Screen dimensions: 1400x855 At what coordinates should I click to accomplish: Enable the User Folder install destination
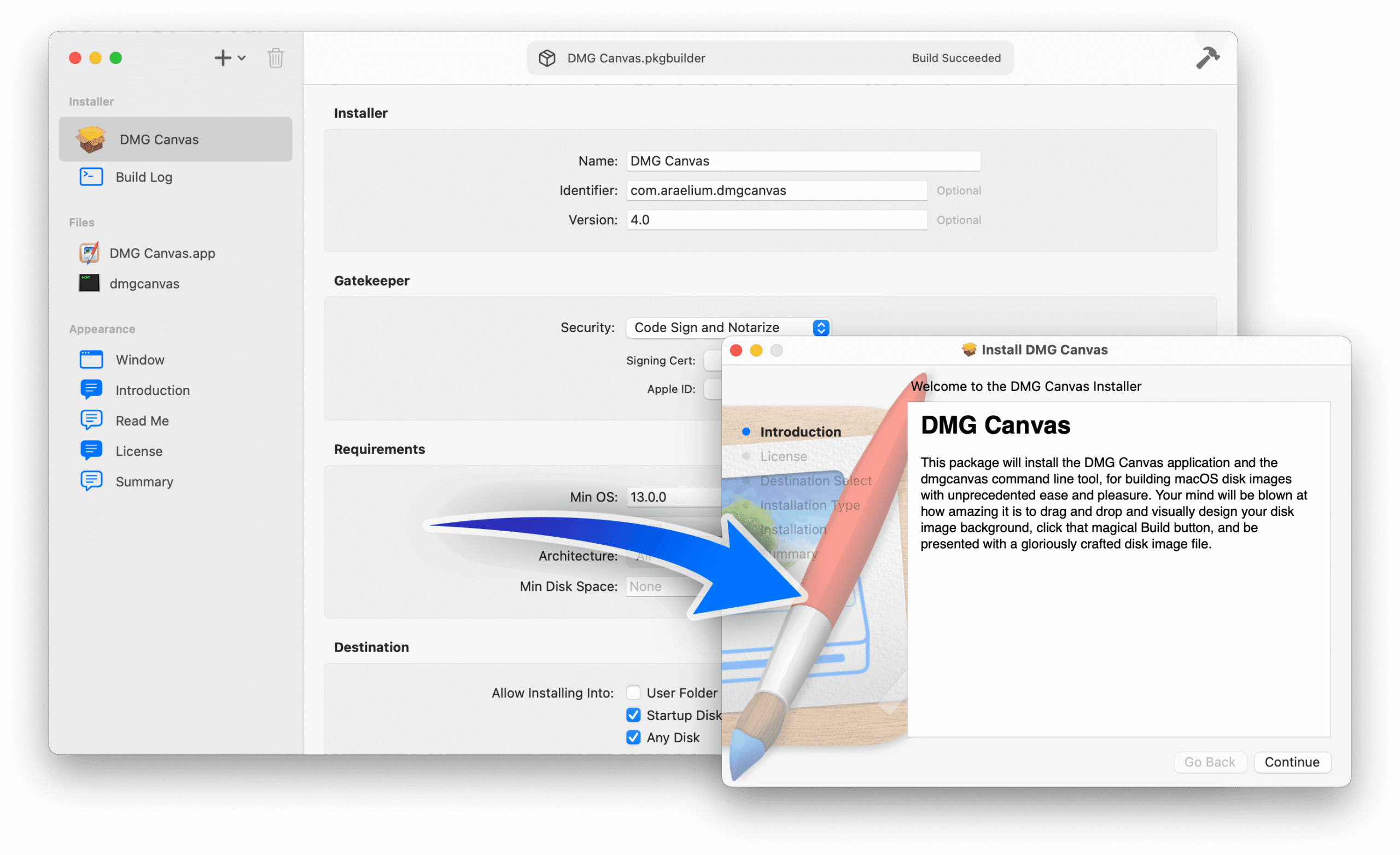click(x=633, y=693)
